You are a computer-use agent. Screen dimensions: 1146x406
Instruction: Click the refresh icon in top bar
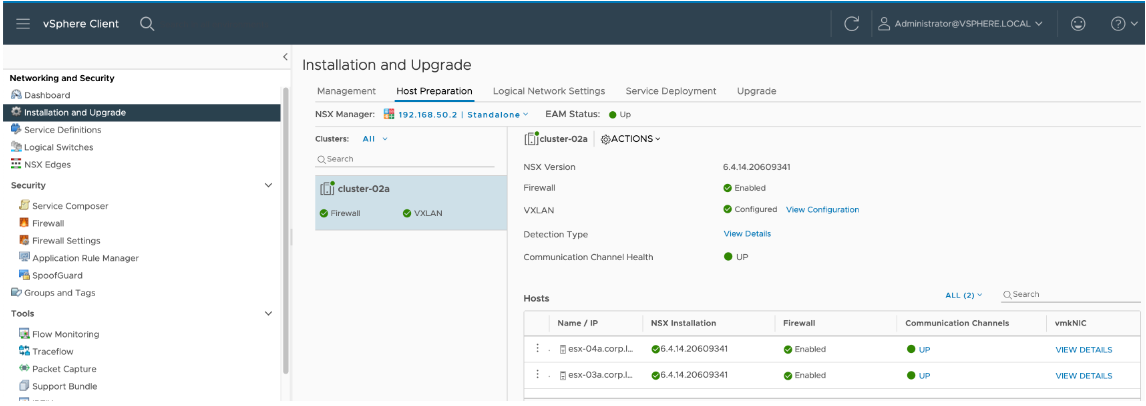pyautogui.click(x=851, y=24)
